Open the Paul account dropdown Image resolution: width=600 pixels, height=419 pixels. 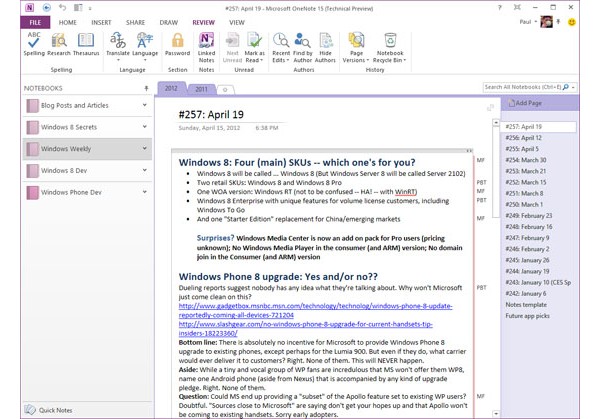(x=536, y=22)
